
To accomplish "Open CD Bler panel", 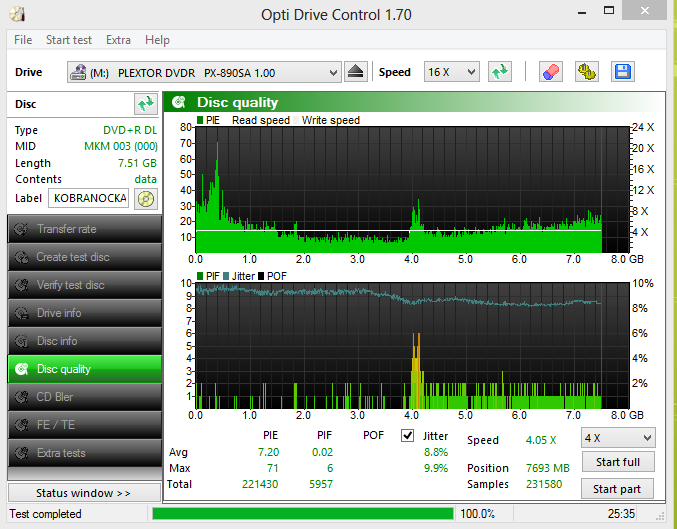I will (x=85, y=397).
